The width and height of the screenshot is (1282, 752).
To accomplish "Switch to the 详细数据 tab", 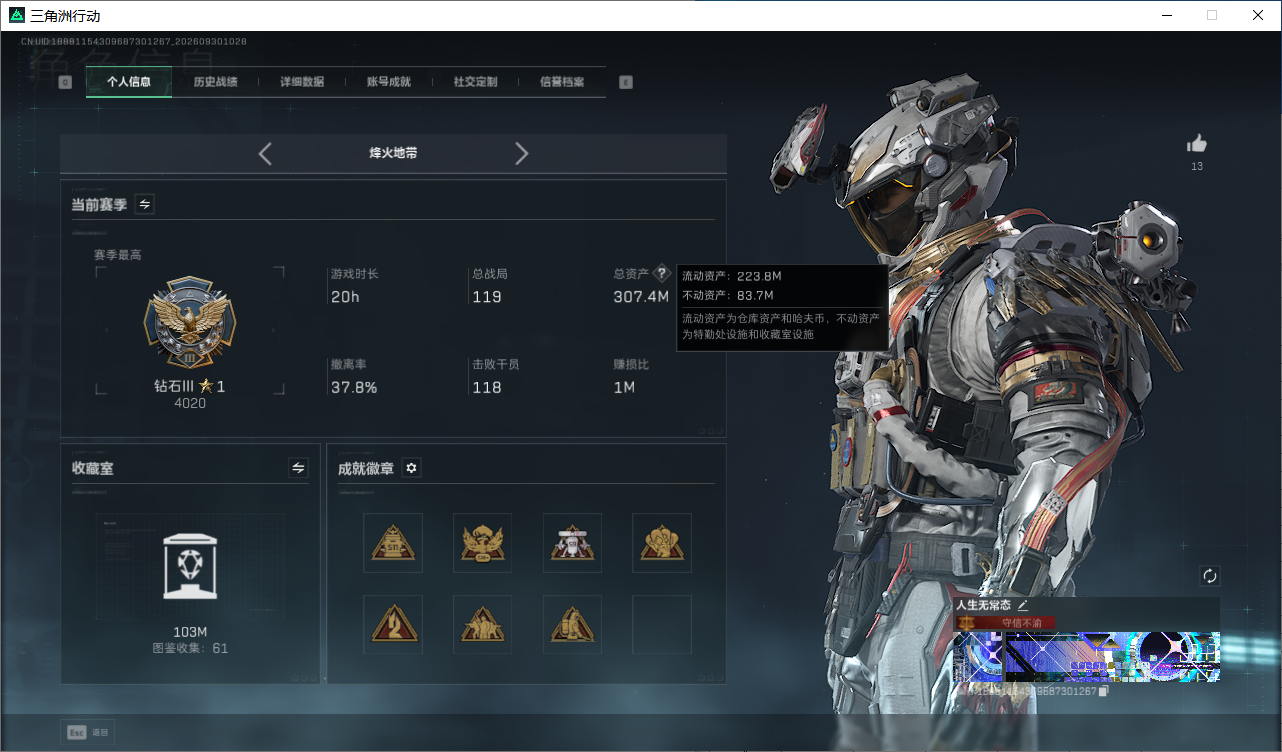I will click(x=302, y=82).
